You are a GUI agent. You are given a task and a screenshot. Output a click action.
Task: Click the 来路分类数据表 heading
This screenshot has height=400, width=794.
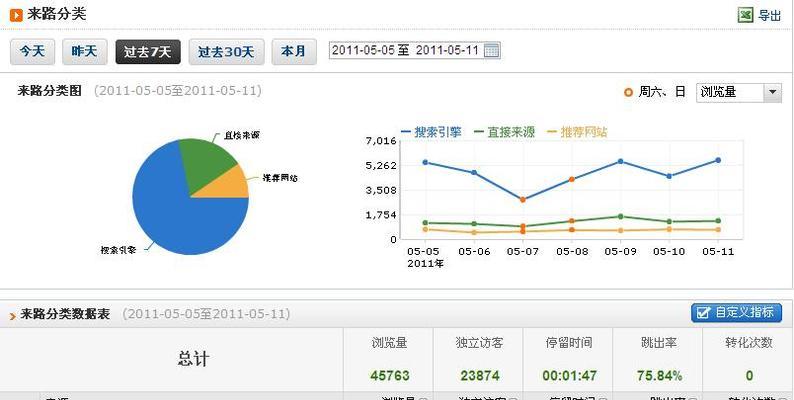(x=65, y=314)
